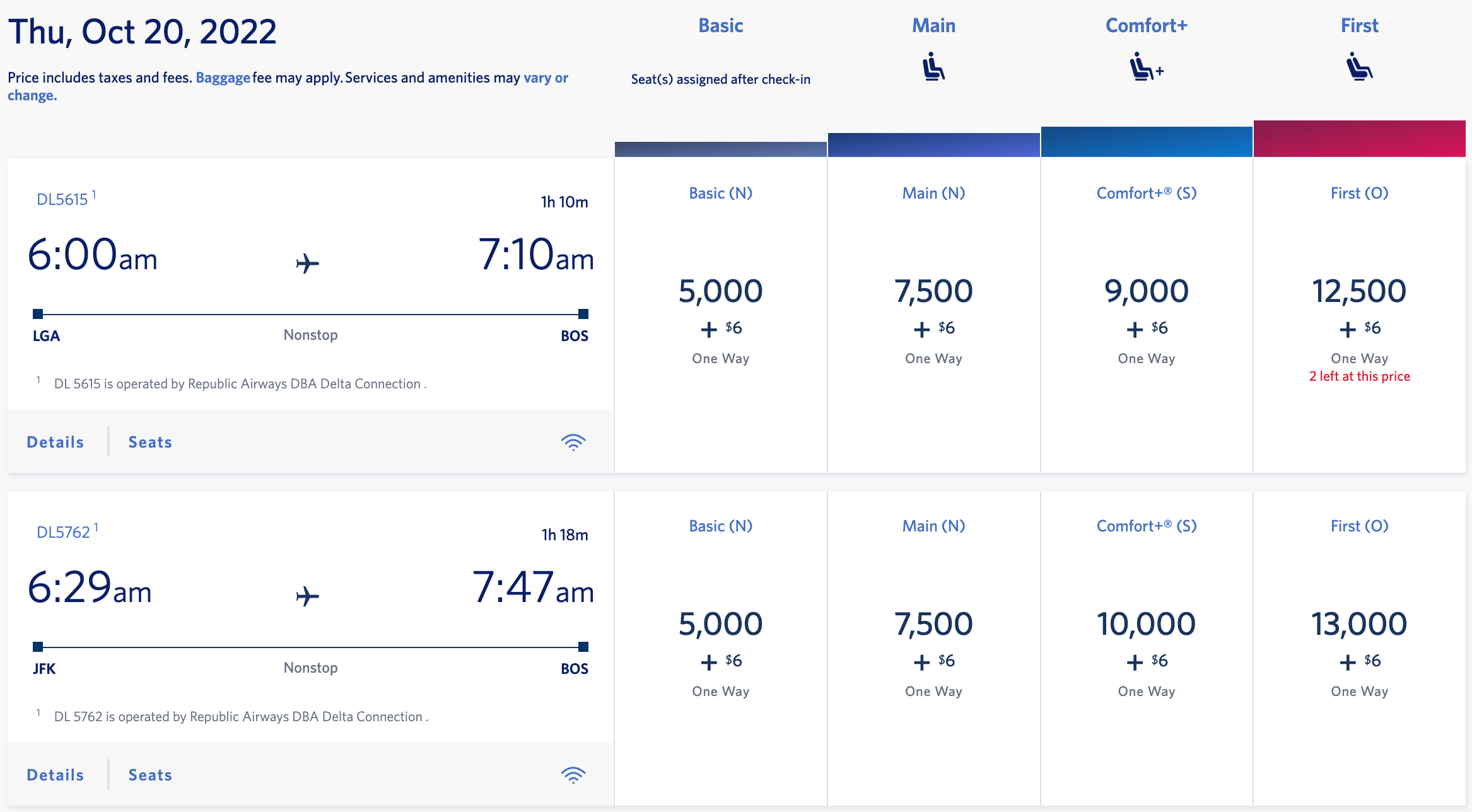Expand Details for flight DL5615
This screenshot has height=812, width=1472.
pos(54,441)
